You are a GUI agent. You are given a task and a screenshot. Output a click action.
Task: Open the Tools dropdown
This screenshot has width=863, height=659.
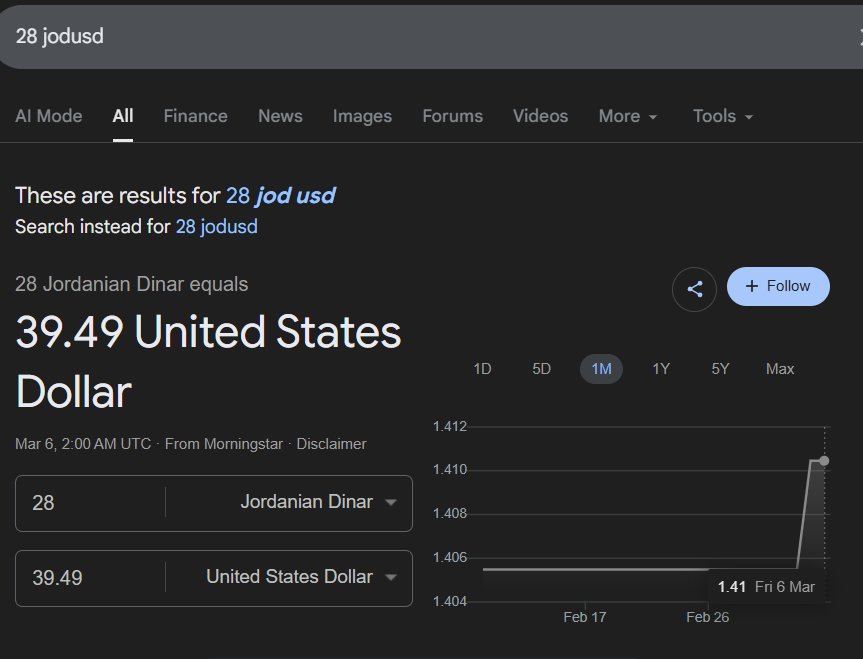[723, 116]
